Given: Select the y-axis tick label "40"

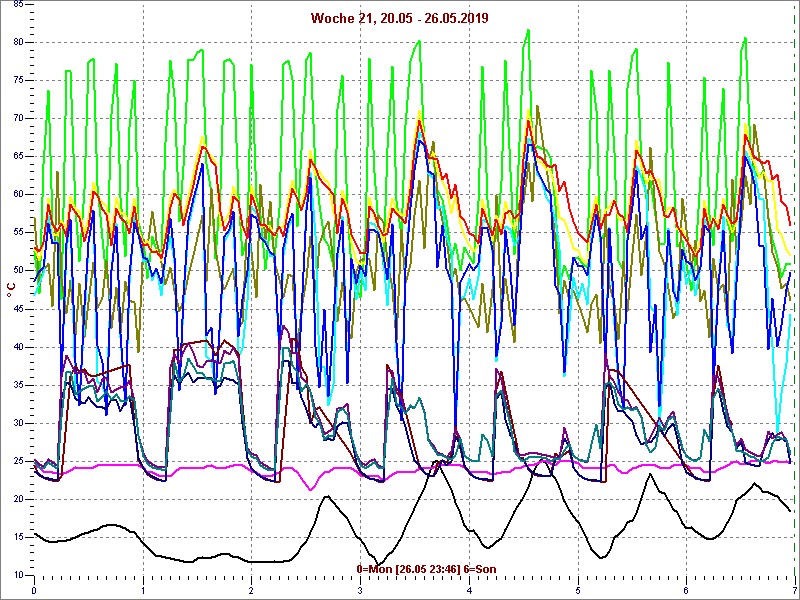Looking at the screenshot, I should coord(18,347).
